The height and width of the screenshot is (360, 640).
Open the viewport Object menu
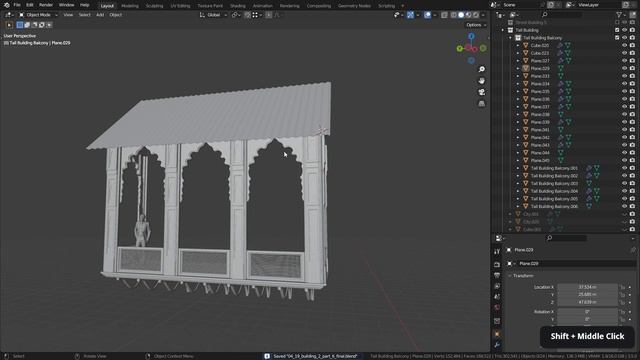pos(116,15)
